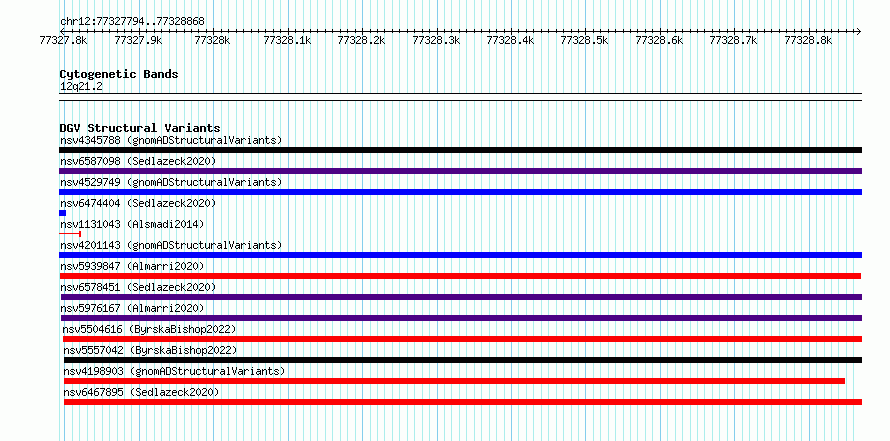Click the 77327.8k ruler tick label
This screenshot has height=441, width=890.
point(64,40)
